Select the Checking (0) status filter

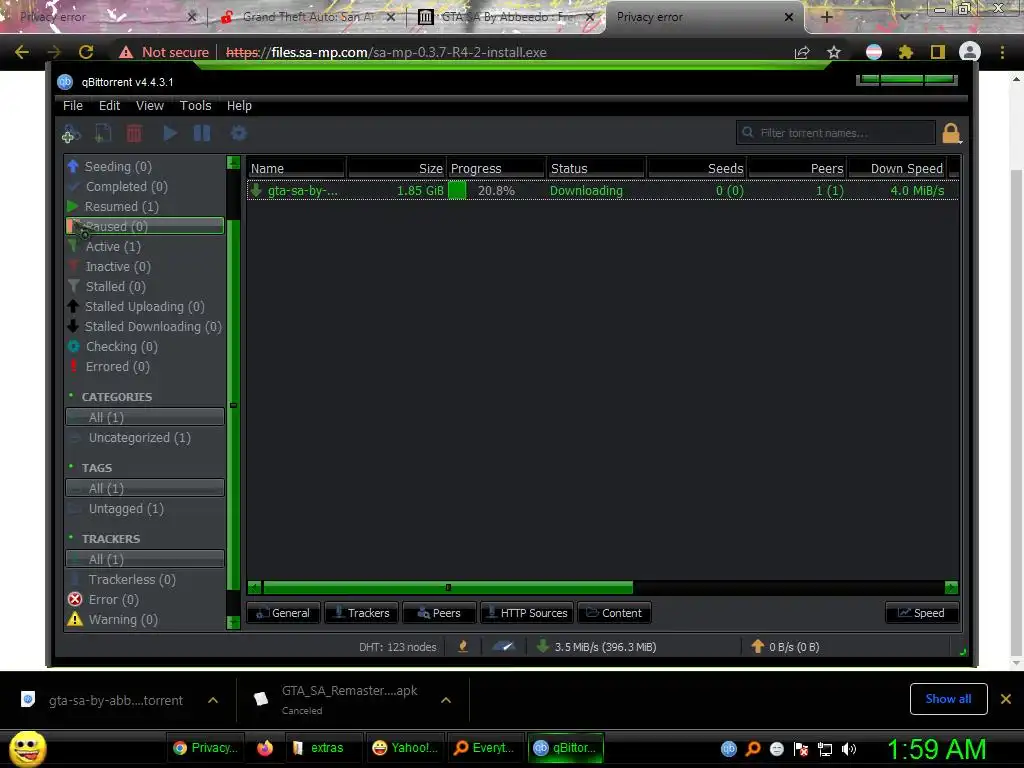[x=144, y=346]
